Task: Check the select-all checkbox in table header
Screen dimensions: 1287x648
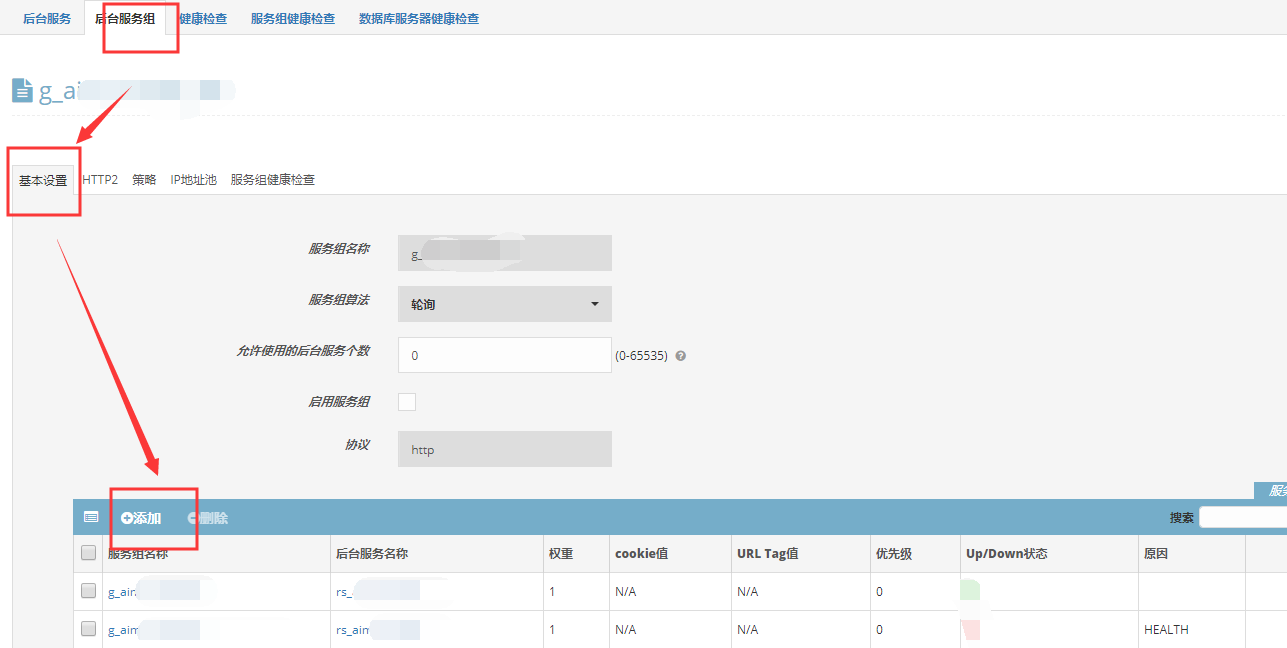Action: tap(88, 553)
